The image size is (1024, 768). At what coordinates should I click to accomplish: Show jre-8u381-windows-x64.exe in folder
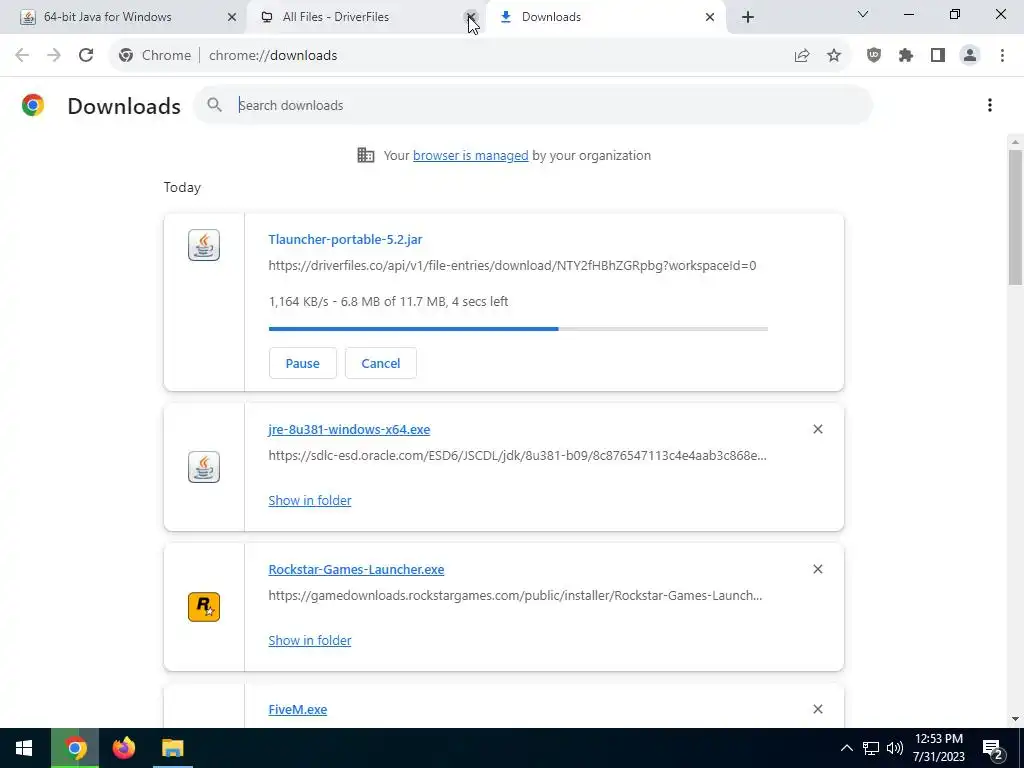coord(310,500)
